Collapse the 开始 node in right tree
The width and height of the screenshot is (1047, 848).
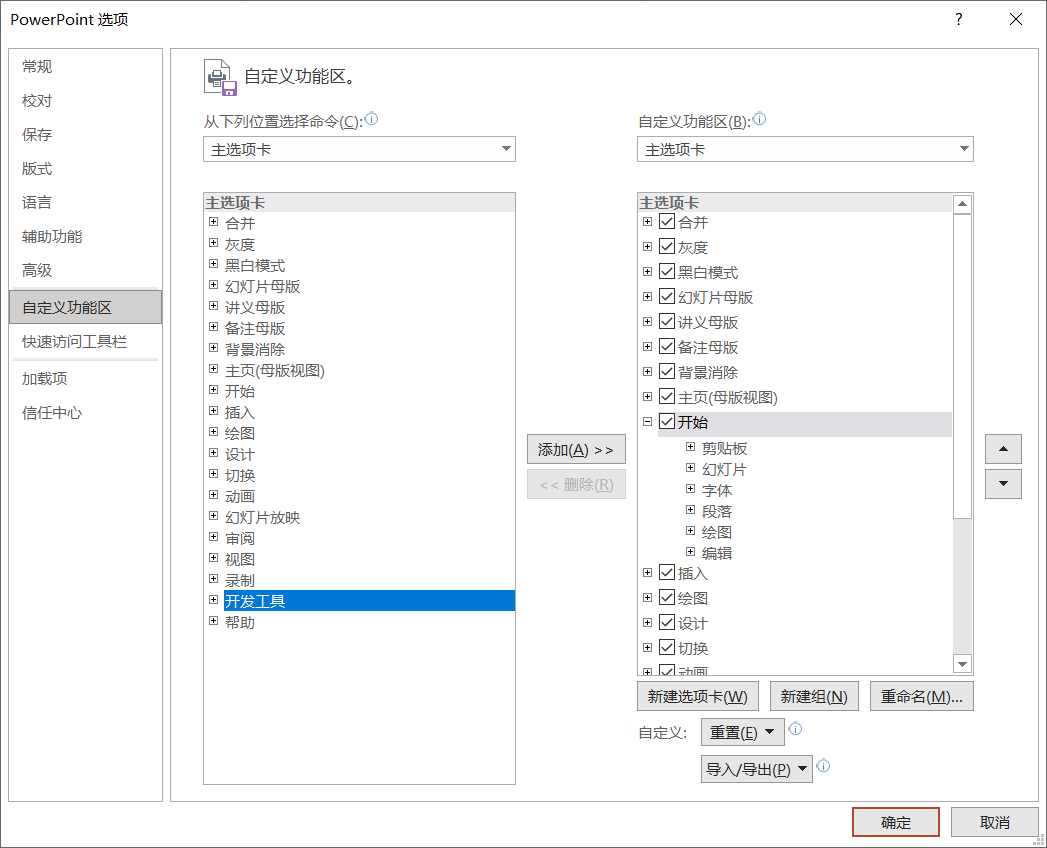pyautogui.click(x=647, y=421)
